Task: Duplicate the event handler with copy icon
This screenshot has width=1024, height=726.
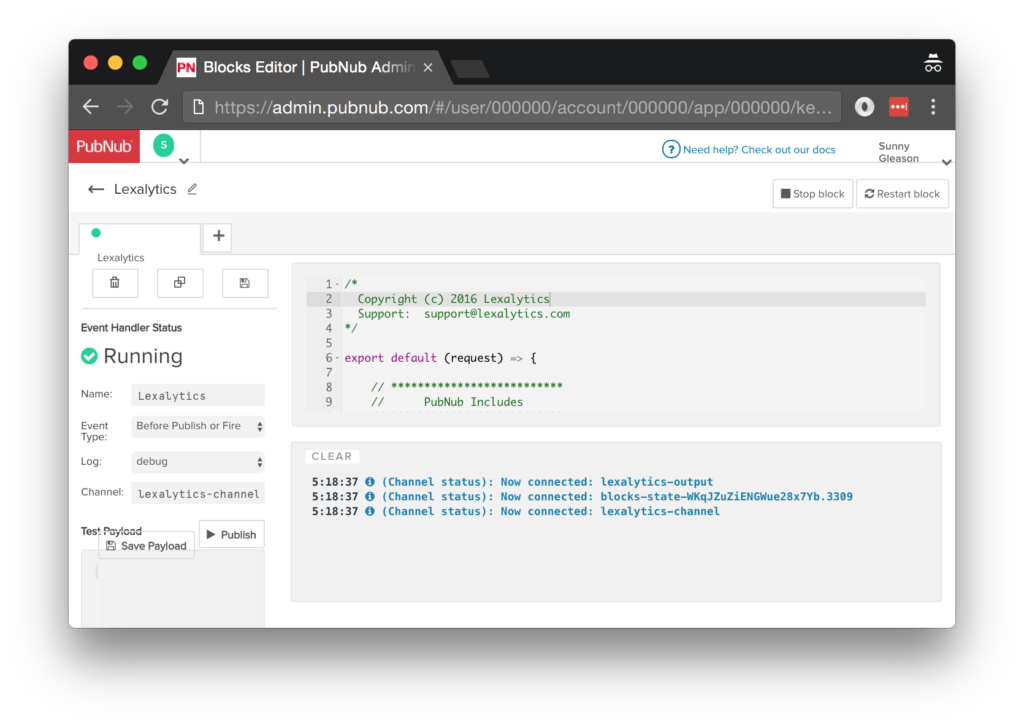Action: (180, 283)
